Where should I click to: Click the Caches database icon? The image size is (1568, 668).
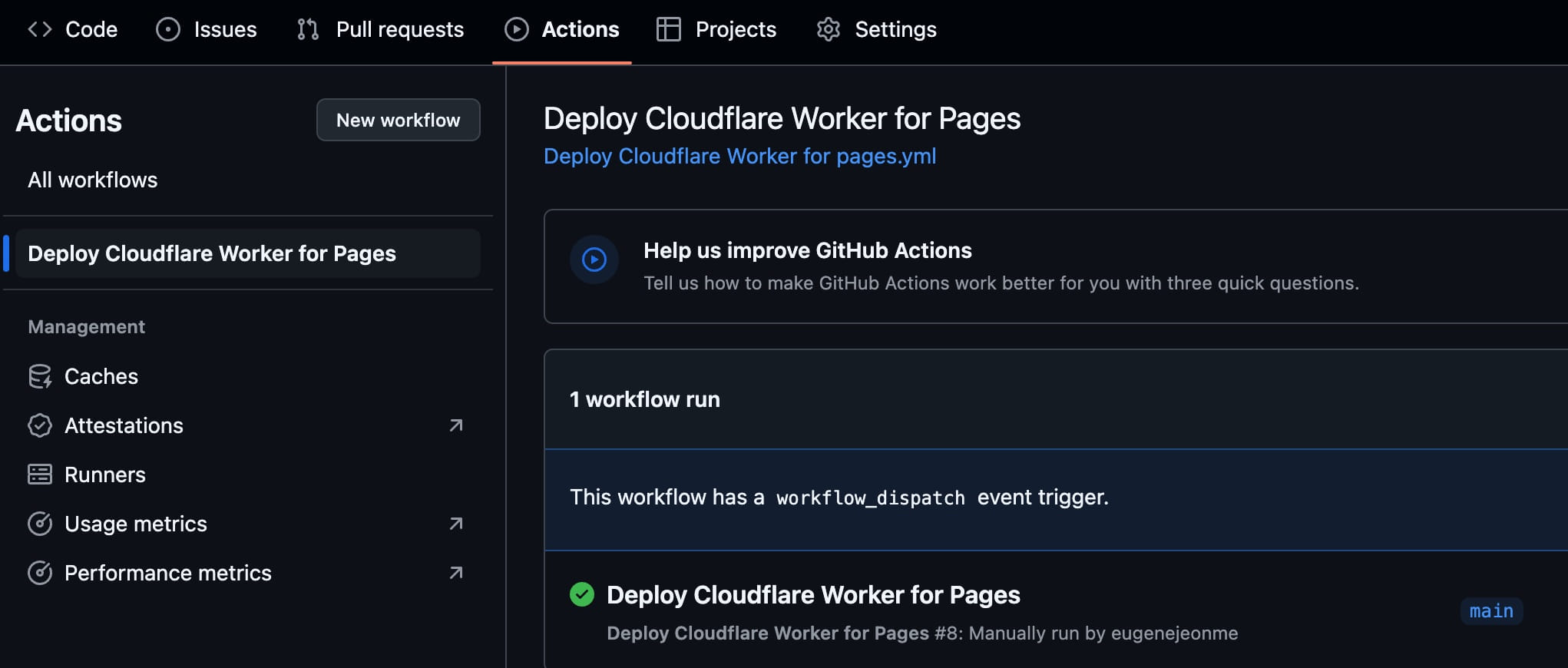tap(40, 376)
